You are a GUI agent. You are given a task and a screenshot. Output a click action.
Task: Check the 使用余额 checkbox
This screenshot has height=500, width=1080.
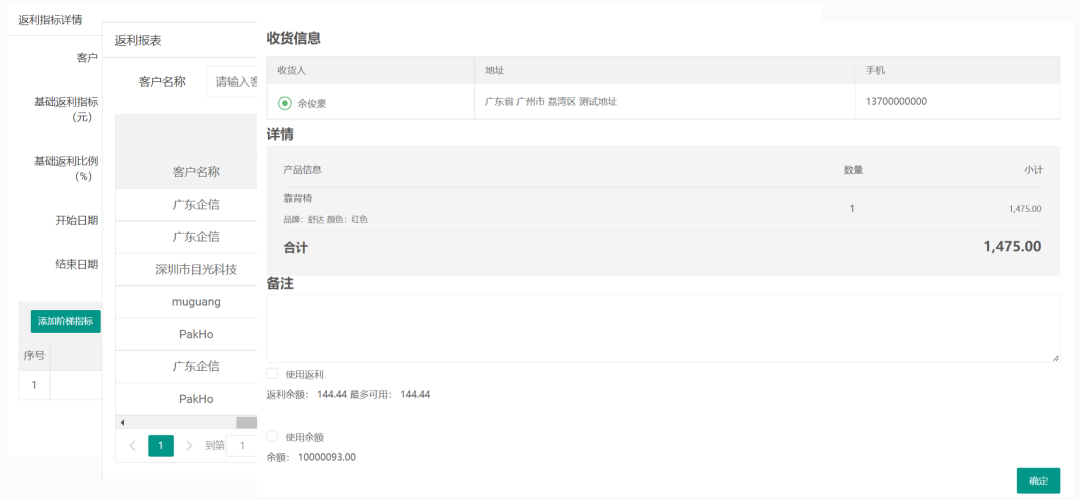coord(272,437)
